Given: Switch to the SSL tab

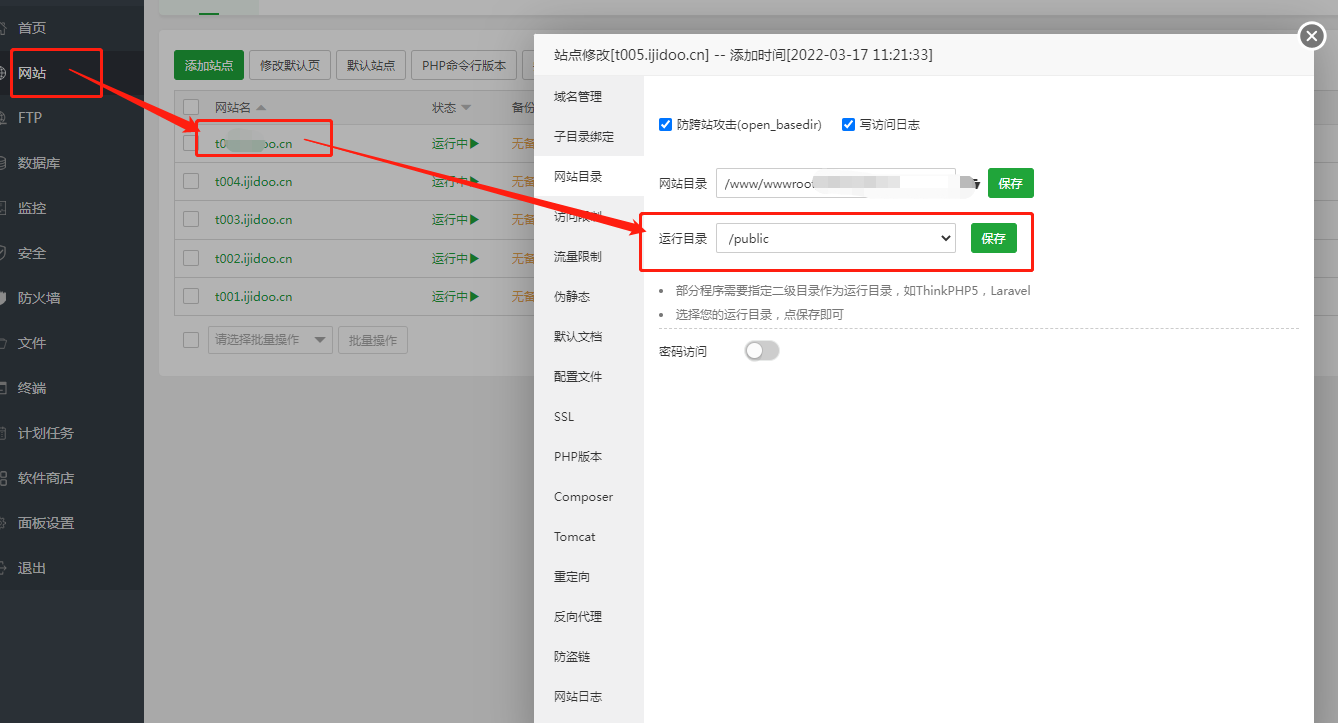Looking at the screenshot, I should point(589,416).
